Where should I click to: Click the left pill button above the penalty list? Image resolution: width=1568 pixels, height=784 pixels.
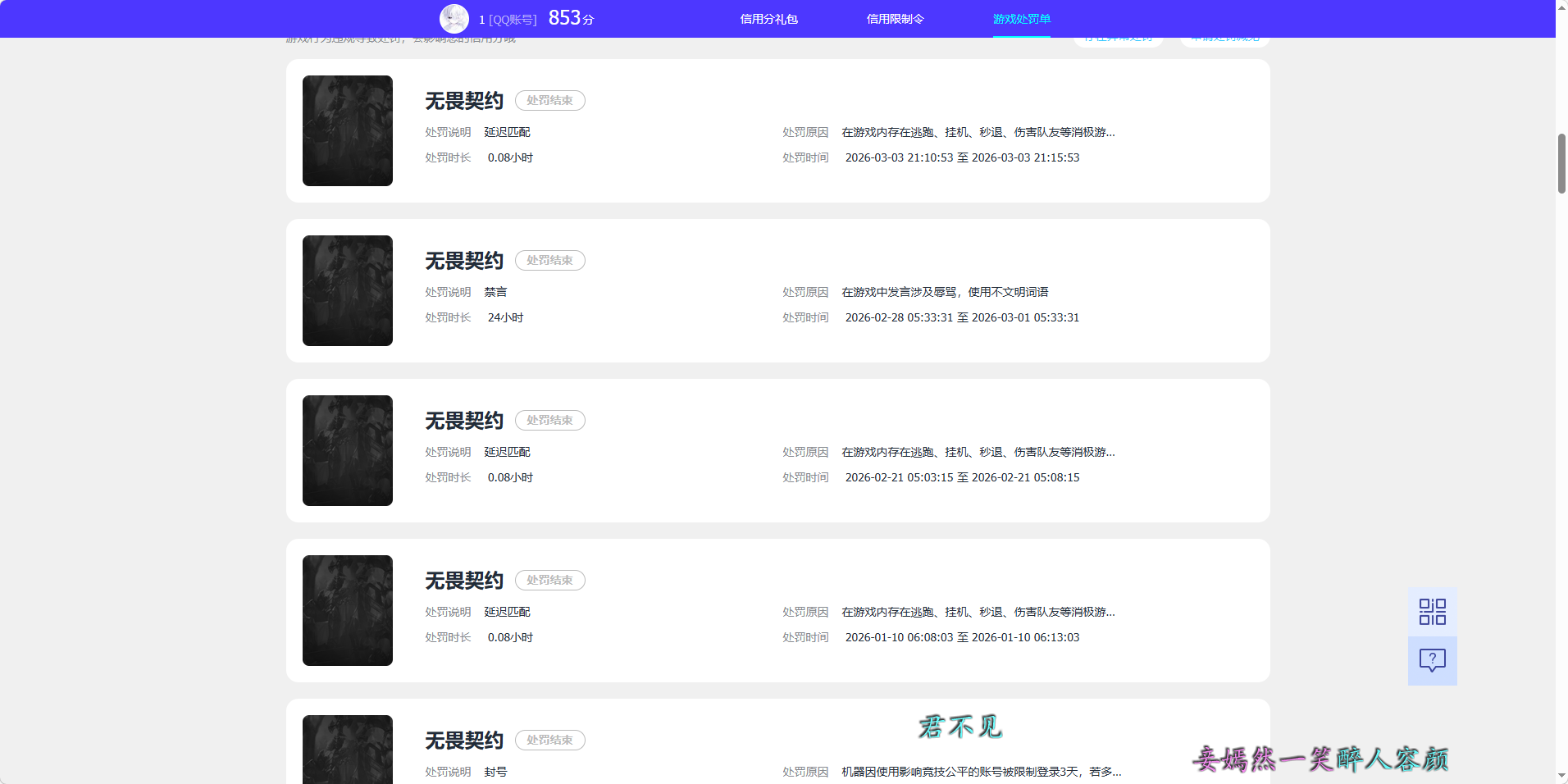[1118, 36]
